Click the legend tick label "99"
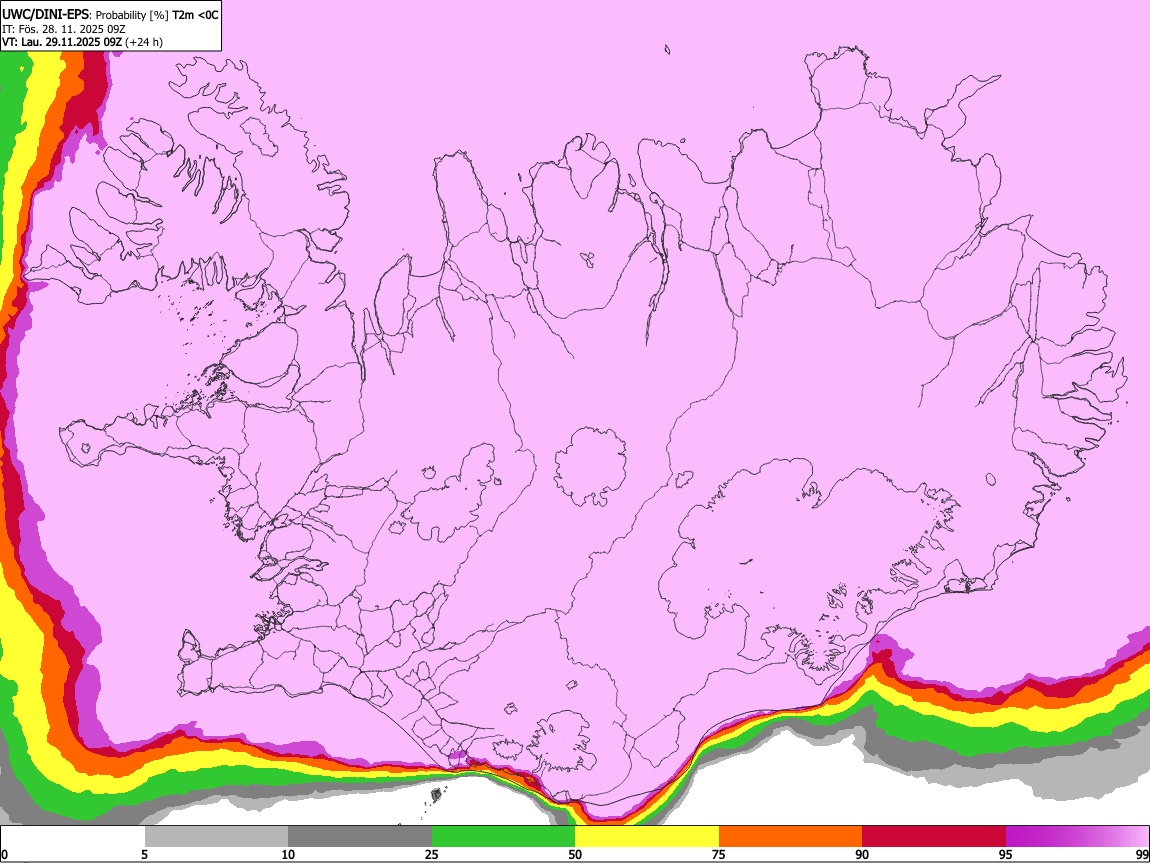 1141,854
